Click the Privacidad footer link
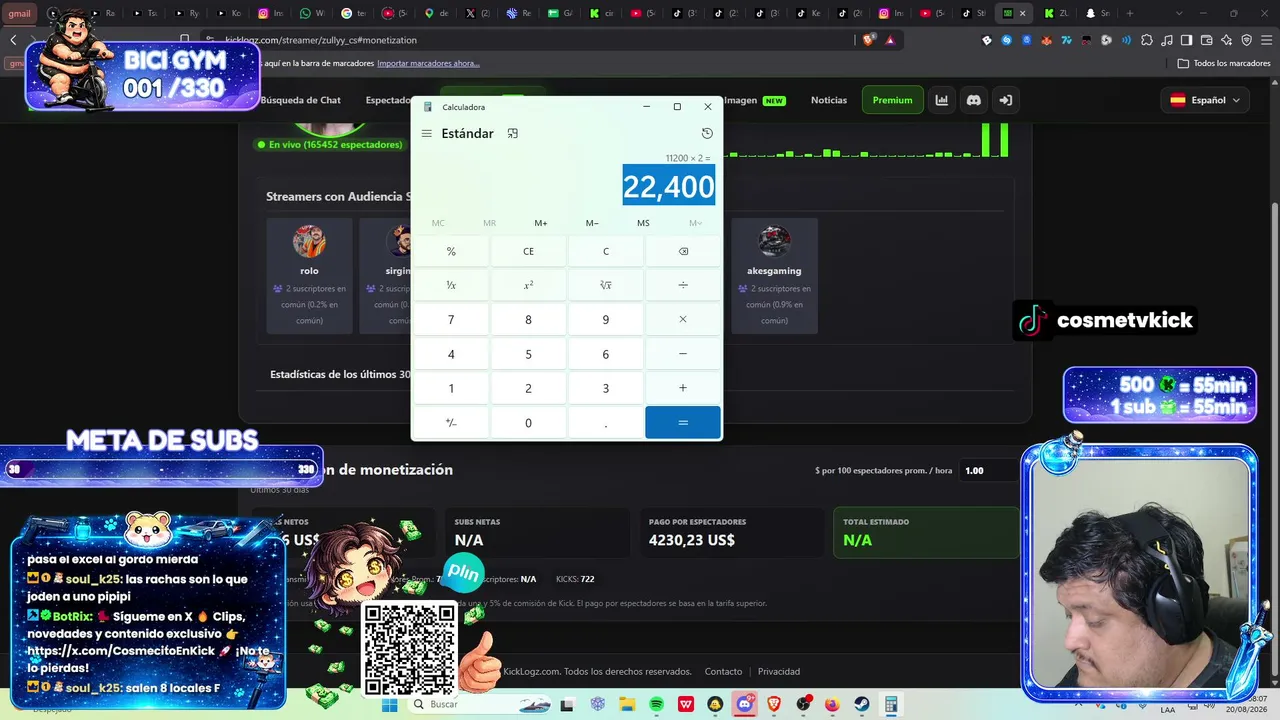Viewport: 1280px width, 720px height. click(779, 672)
